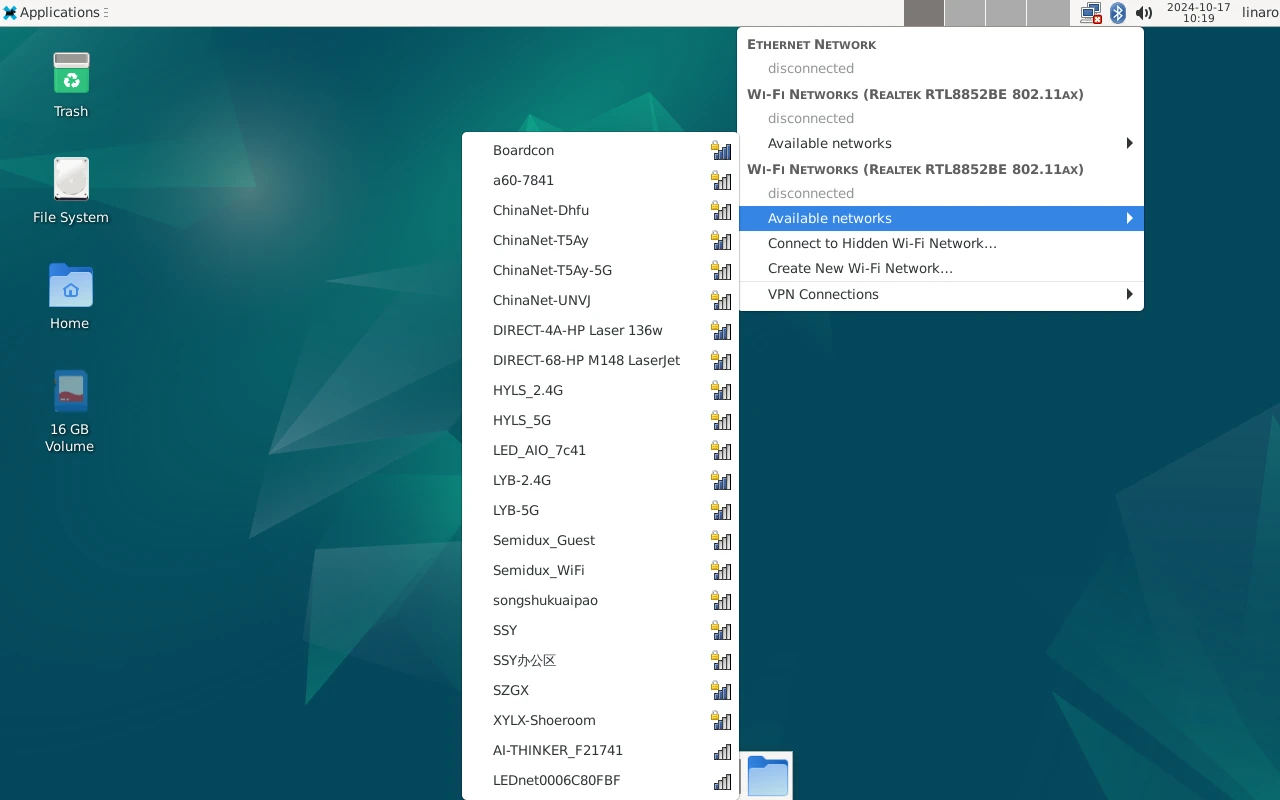
Task: Connect to LYB-5G network
Action: [600, 510]
